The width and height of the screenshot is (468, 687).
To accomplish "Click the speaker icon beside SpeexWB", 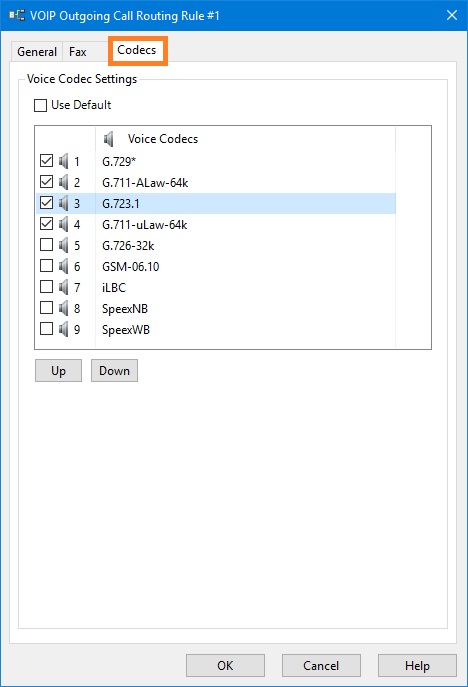I will click(x=64, y=329).
